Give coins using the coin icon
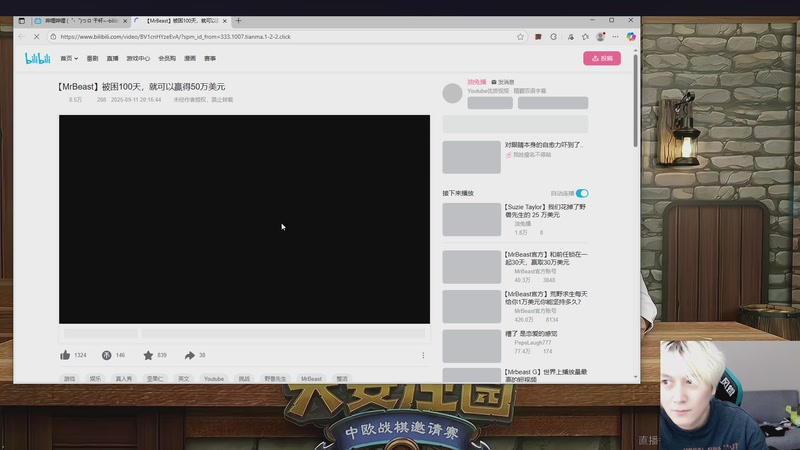 coord(106,355)
